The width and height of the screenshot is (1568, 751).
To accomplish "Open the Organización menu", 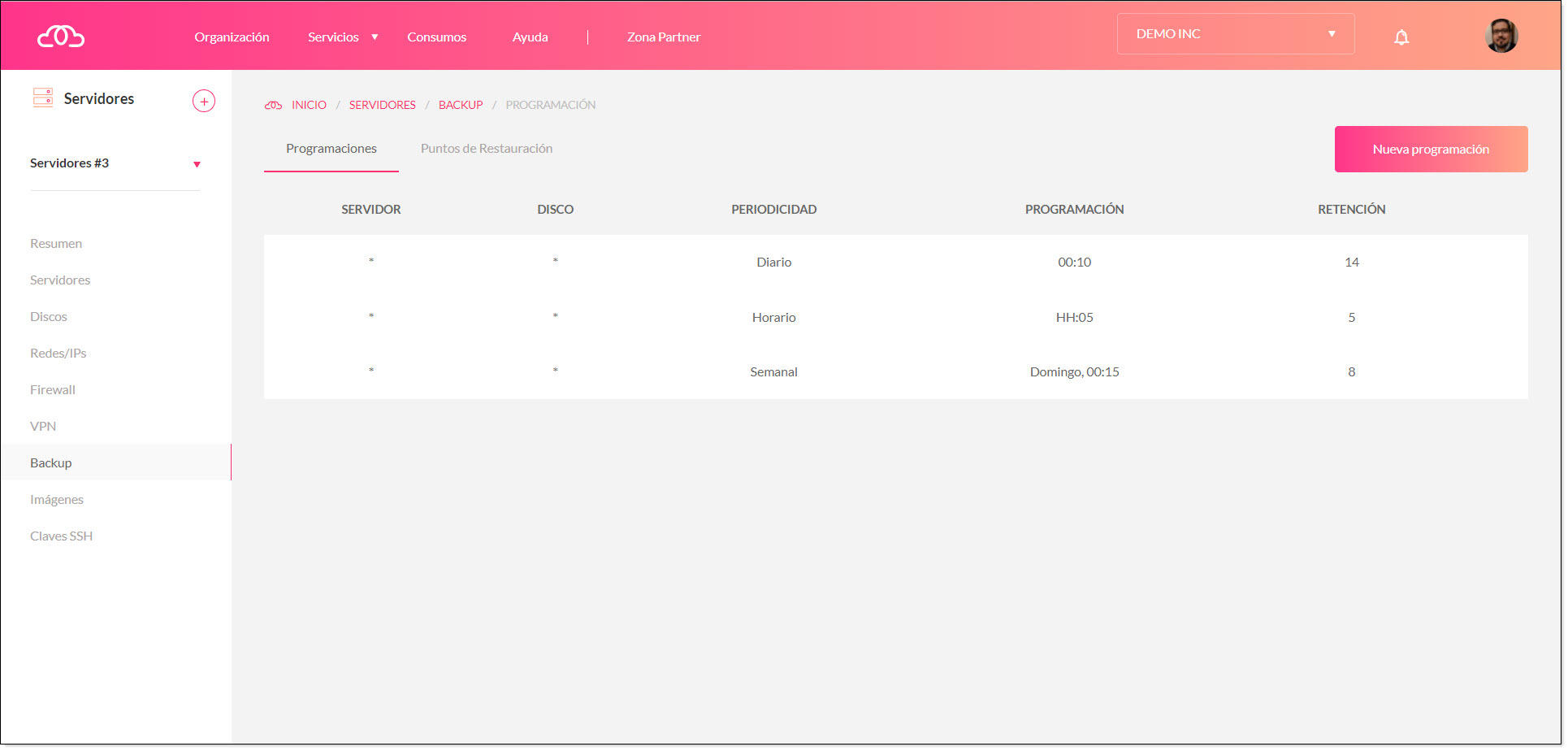I will click(232, 37).
